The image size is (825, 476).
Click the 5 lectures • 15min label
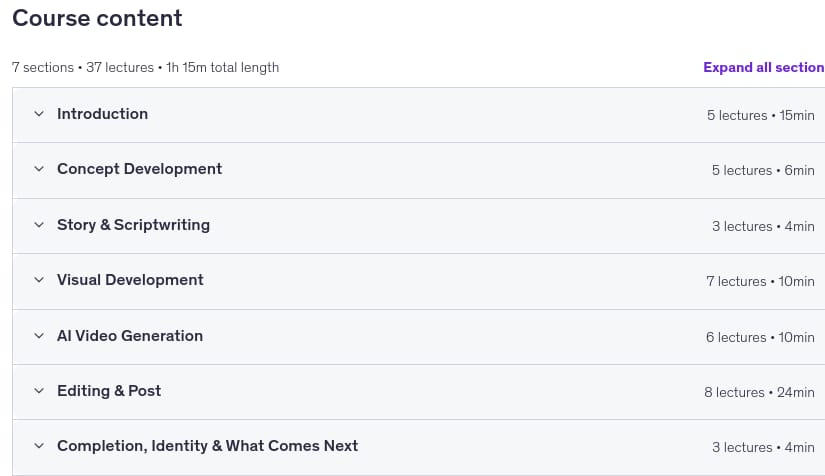coord(761,115)
